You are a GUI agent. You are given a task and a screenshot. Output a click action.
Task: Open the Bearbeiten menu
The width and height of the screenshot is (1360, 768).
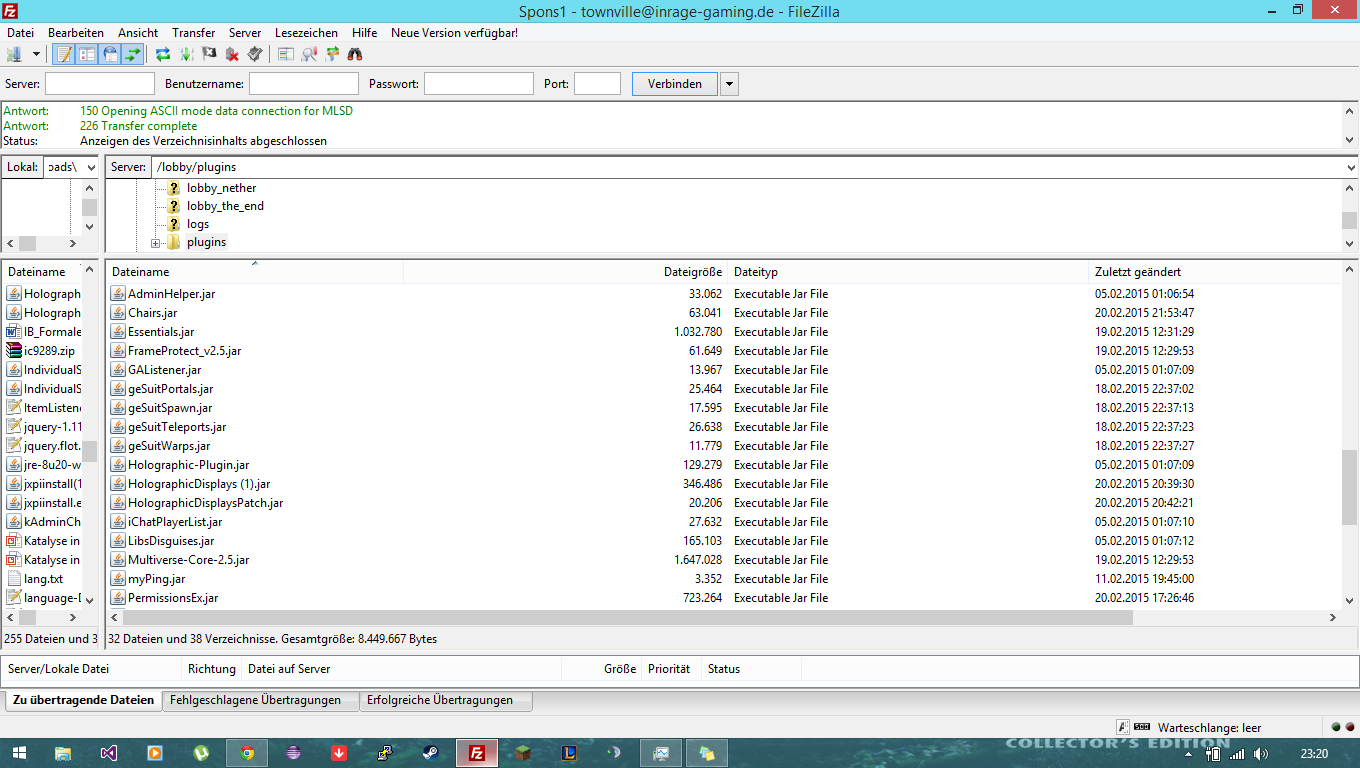(x=76, y=33)
